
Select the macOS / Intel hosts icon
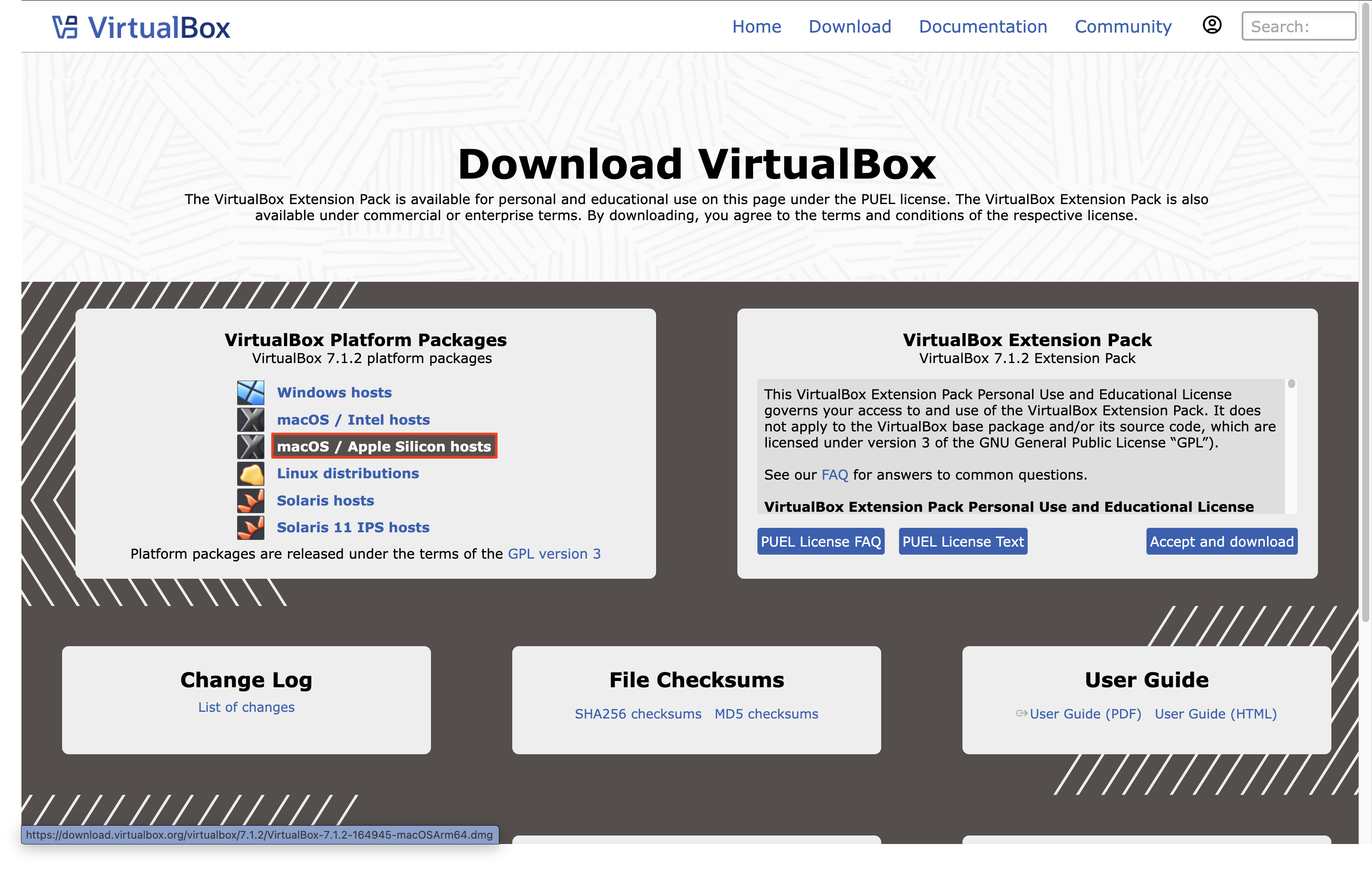(x=251, y=419)
